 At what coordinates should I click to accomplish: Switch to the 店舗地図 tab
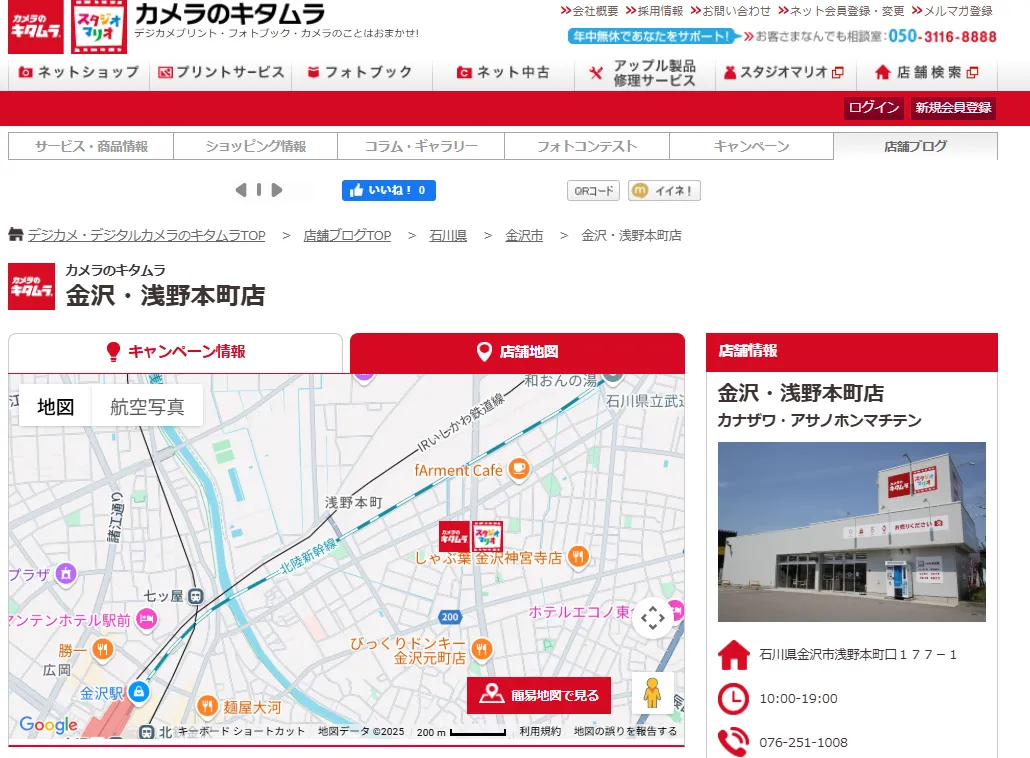point(517,352)
